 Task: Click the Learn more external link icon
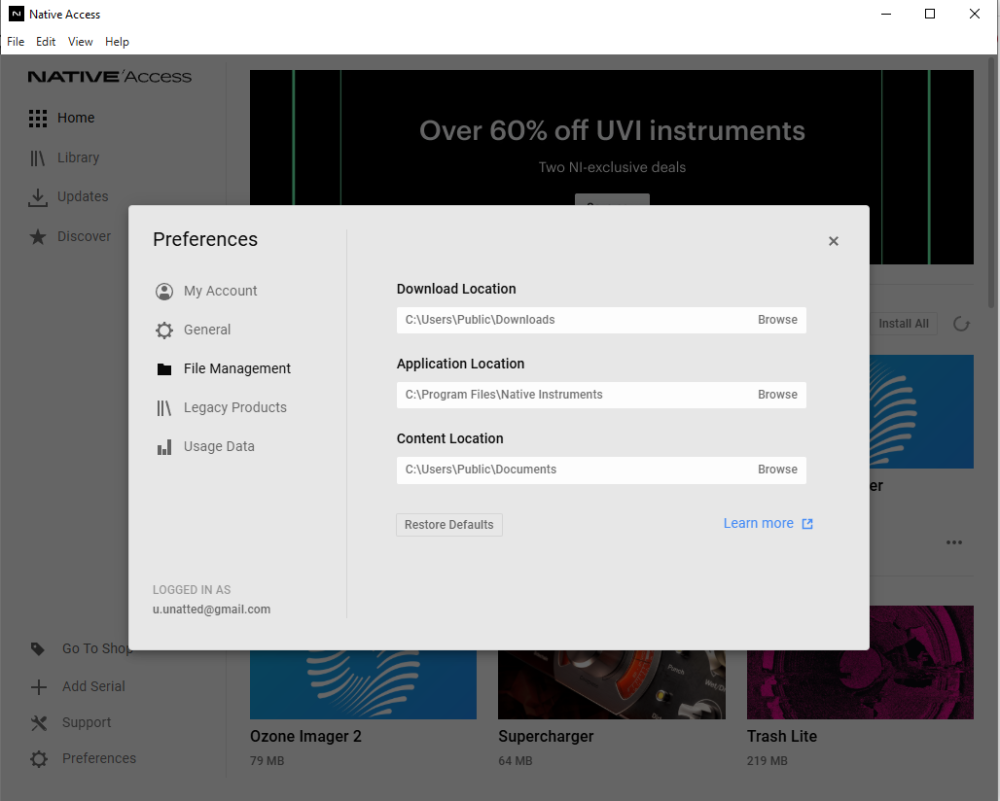[807, 524]
